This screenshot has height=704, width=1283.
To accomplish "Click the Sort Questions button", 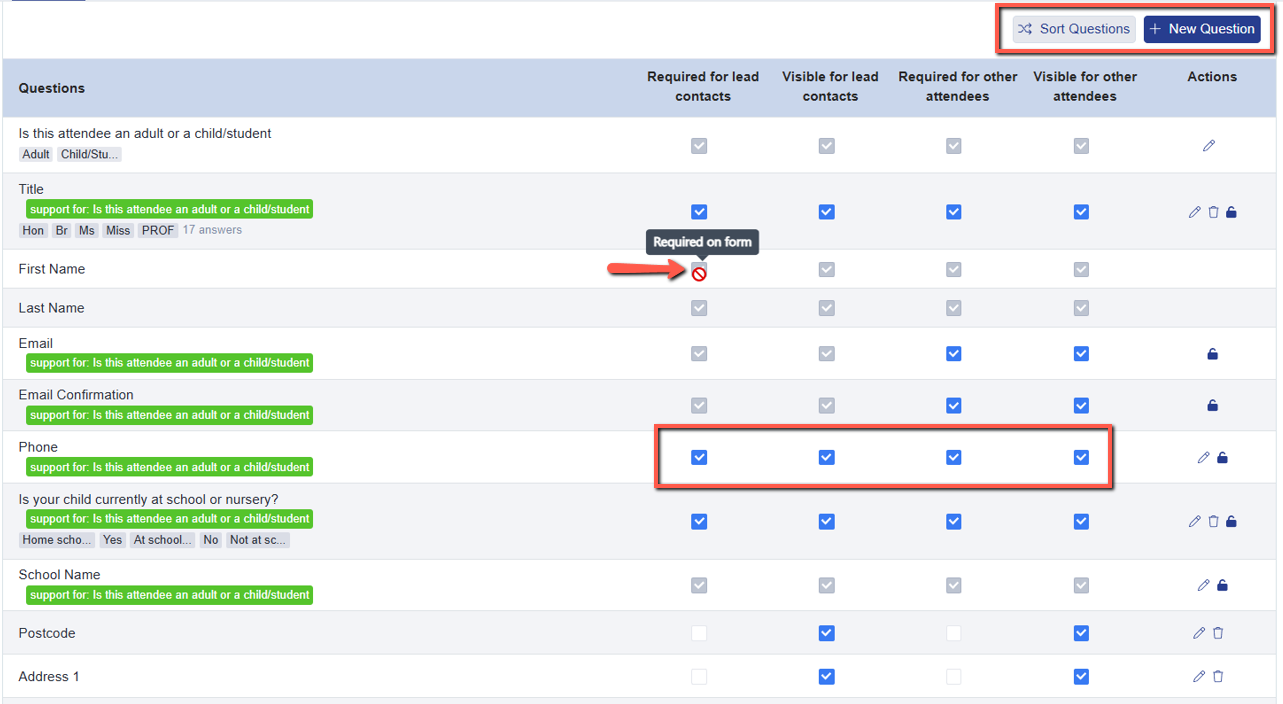I will click(1073, 29).
